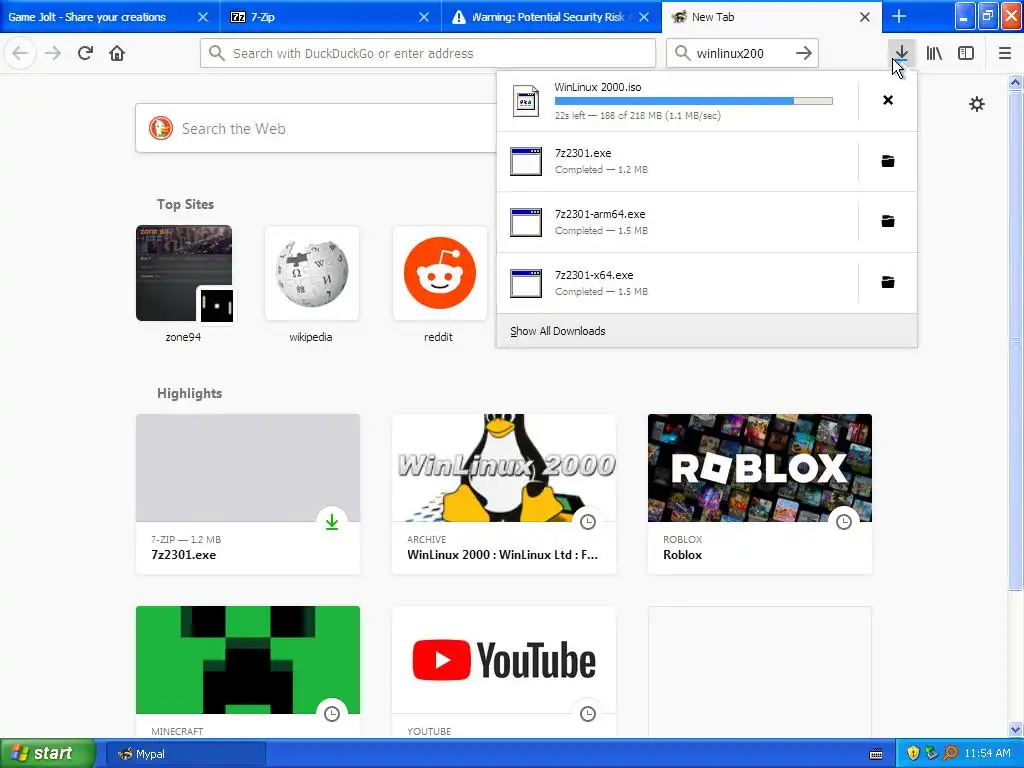Open the hamburger application menu
The width and height of the screenshot is (1024, 768).
[x=1004, y=54]
